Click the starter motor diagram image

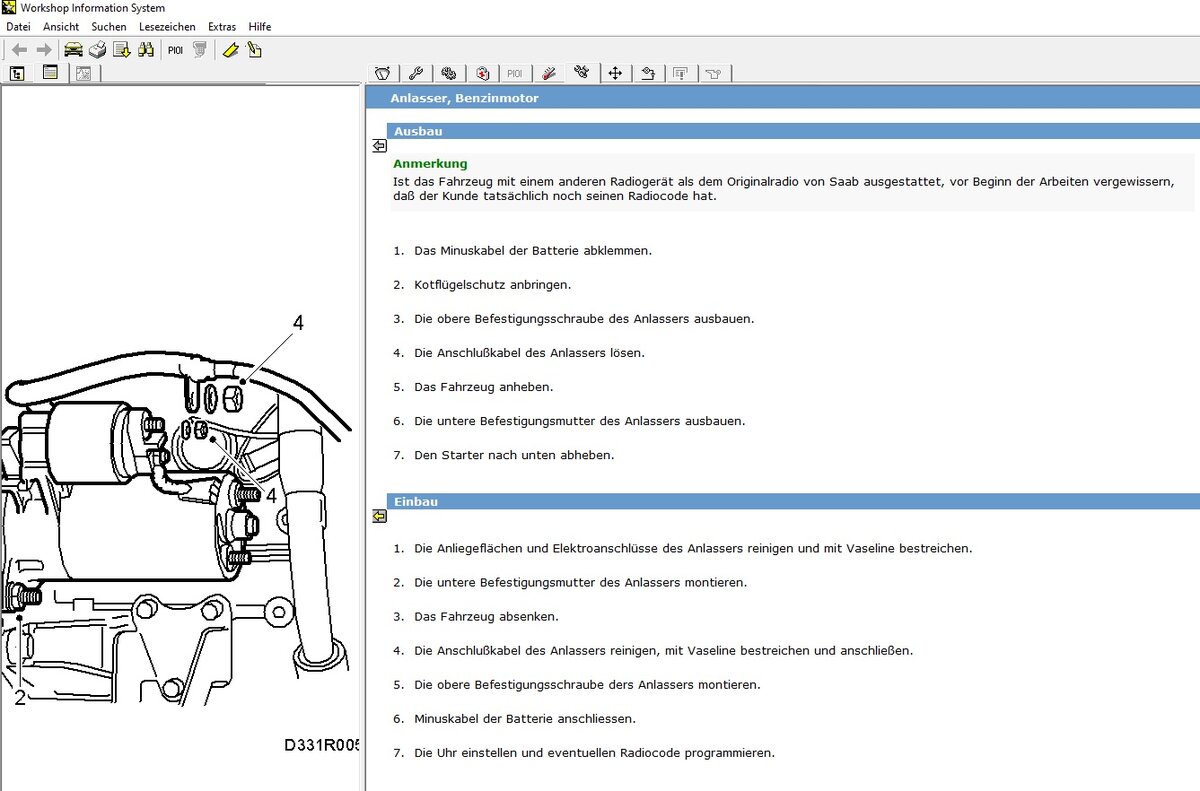pyautogui.click(x=180, y=520)
